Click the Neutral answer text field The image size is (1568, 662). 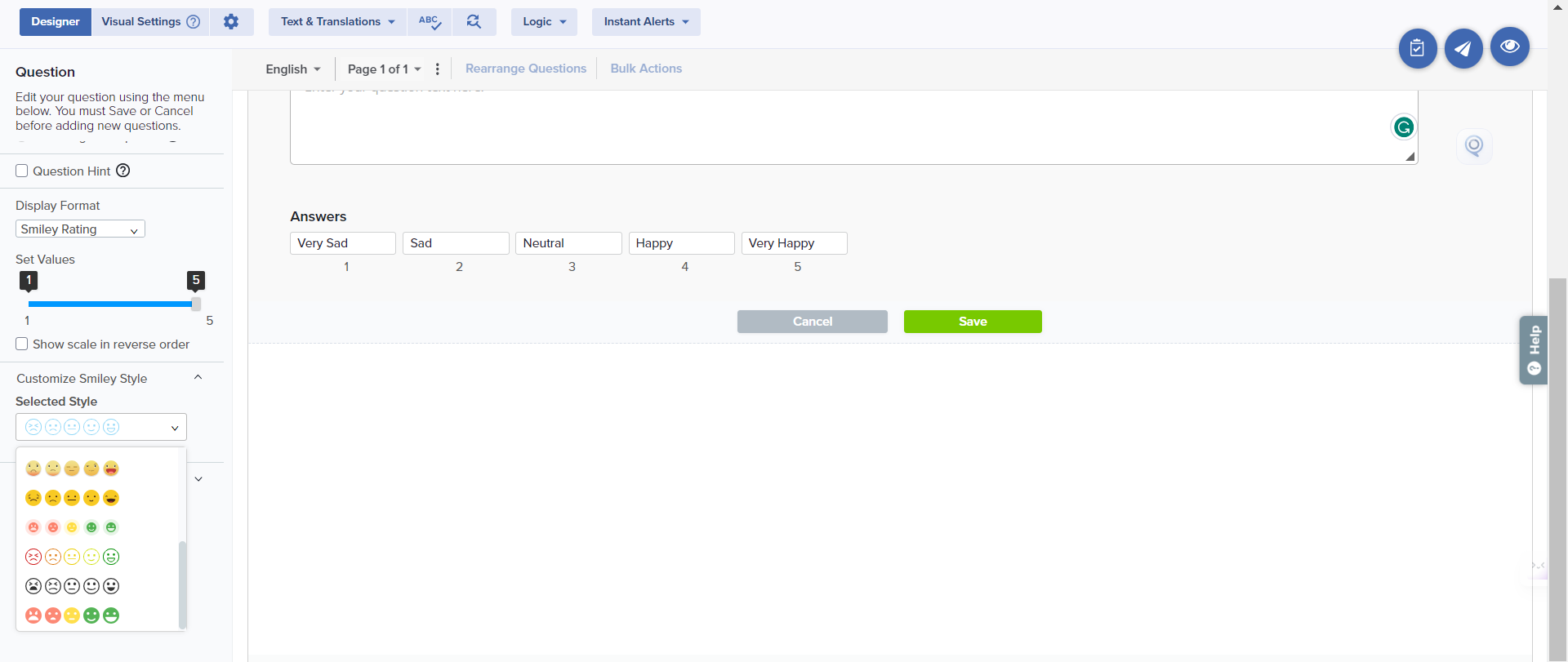(x=568, y=243)
